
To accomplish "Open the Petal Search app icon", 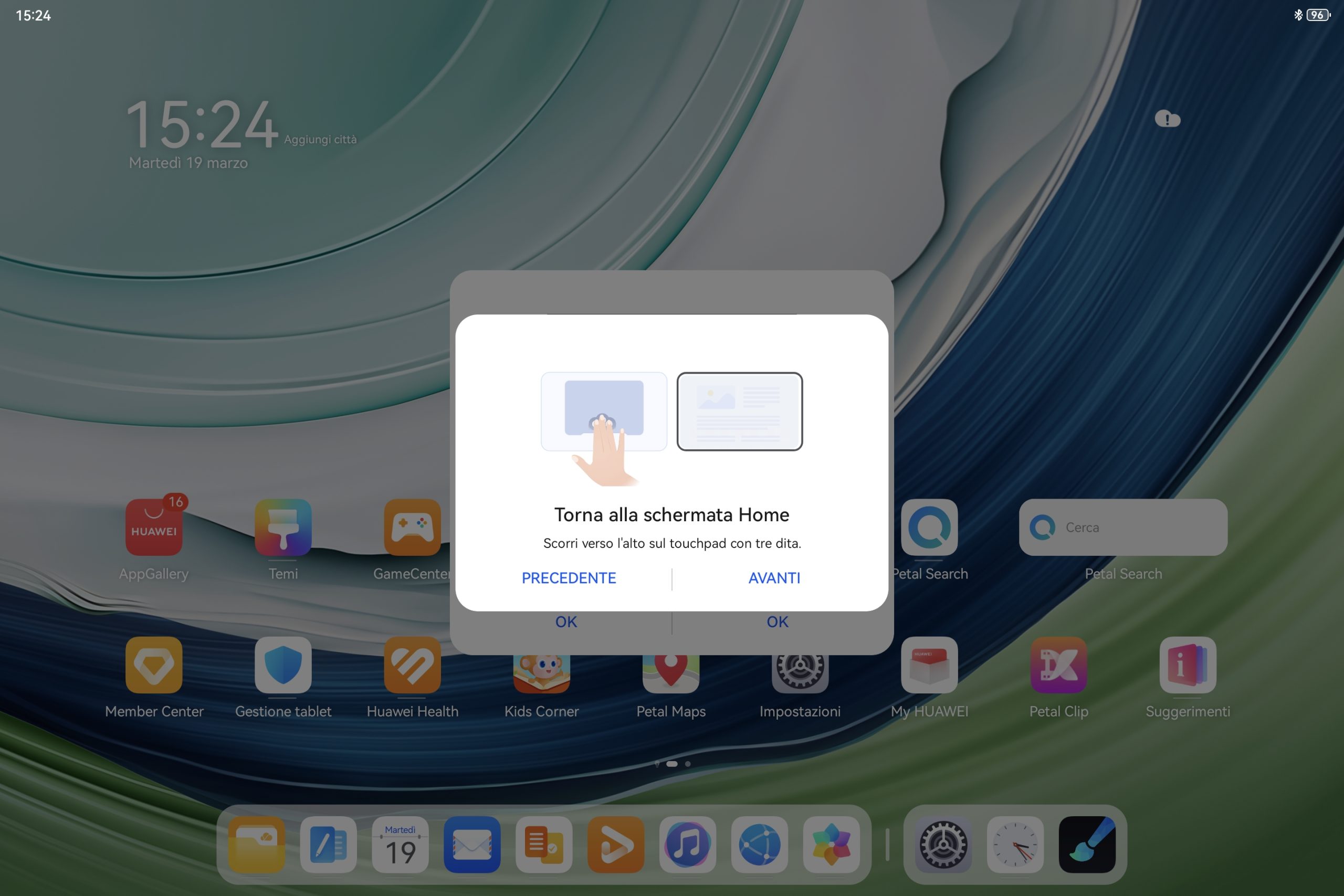I will coord(930,528).
